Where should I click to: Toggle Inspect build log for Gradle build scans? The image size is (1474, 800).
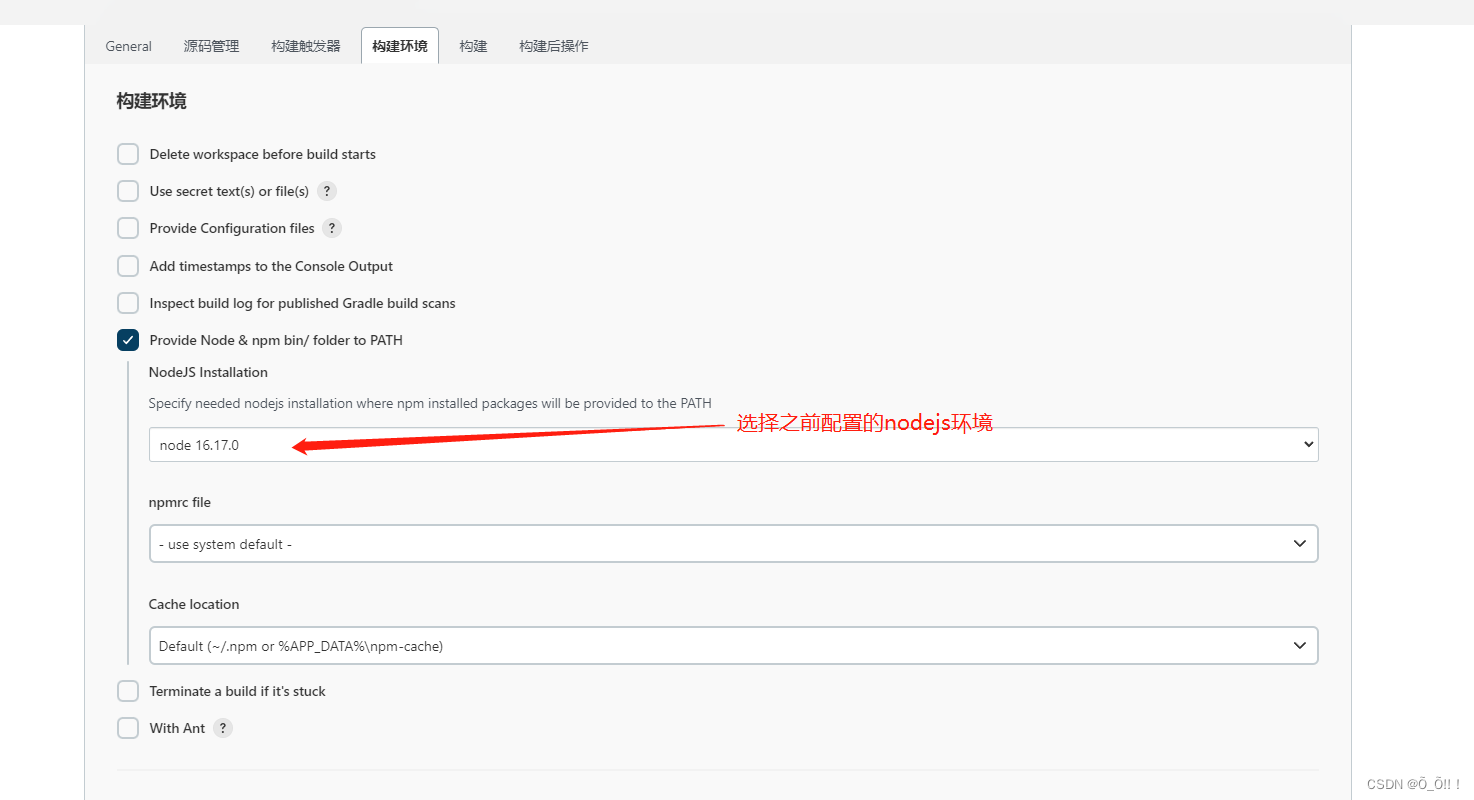(x=128, y=303)
